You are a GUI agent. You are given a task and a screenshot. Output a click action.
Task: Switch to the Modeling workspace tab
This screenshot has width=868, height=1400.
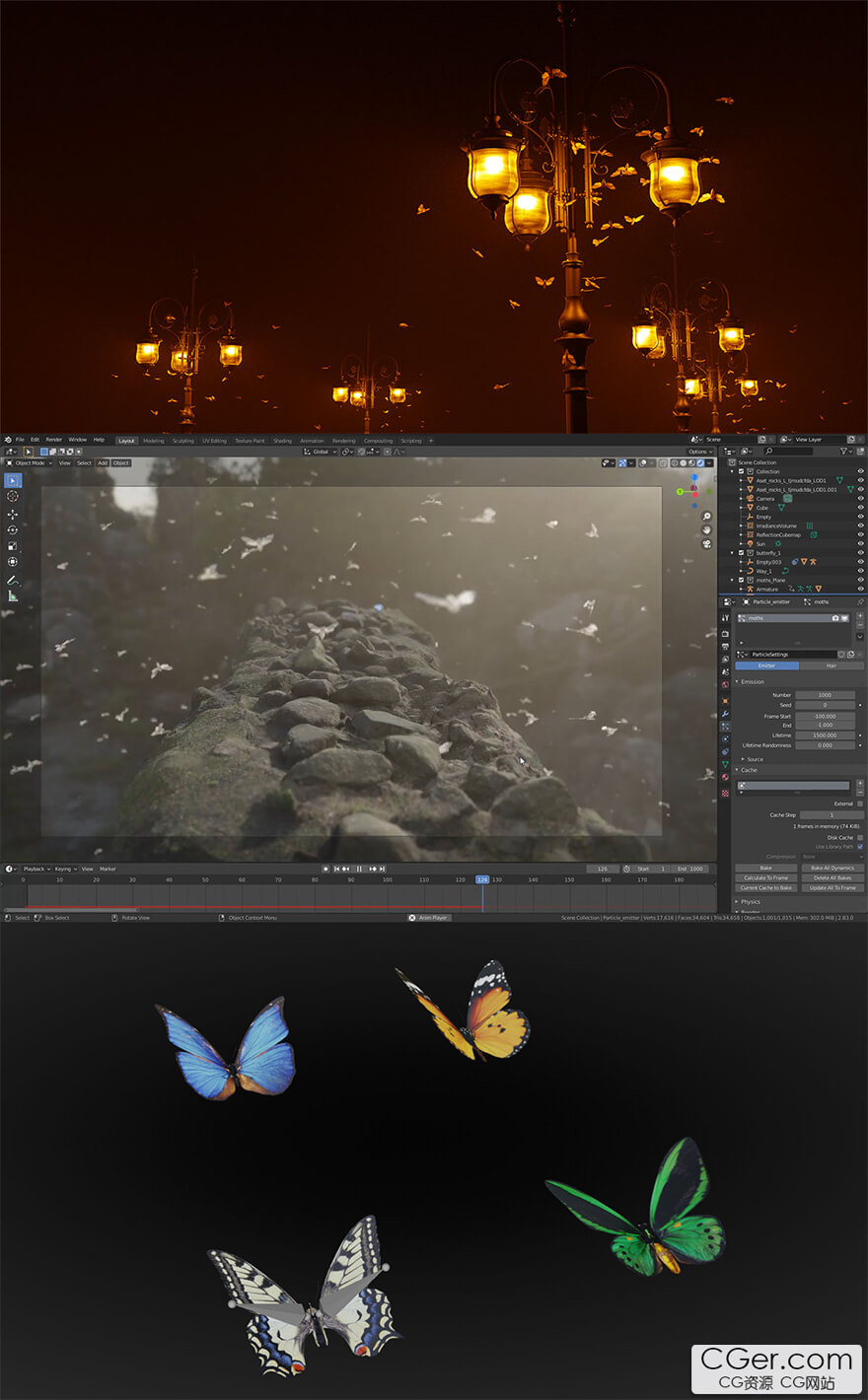154,441
